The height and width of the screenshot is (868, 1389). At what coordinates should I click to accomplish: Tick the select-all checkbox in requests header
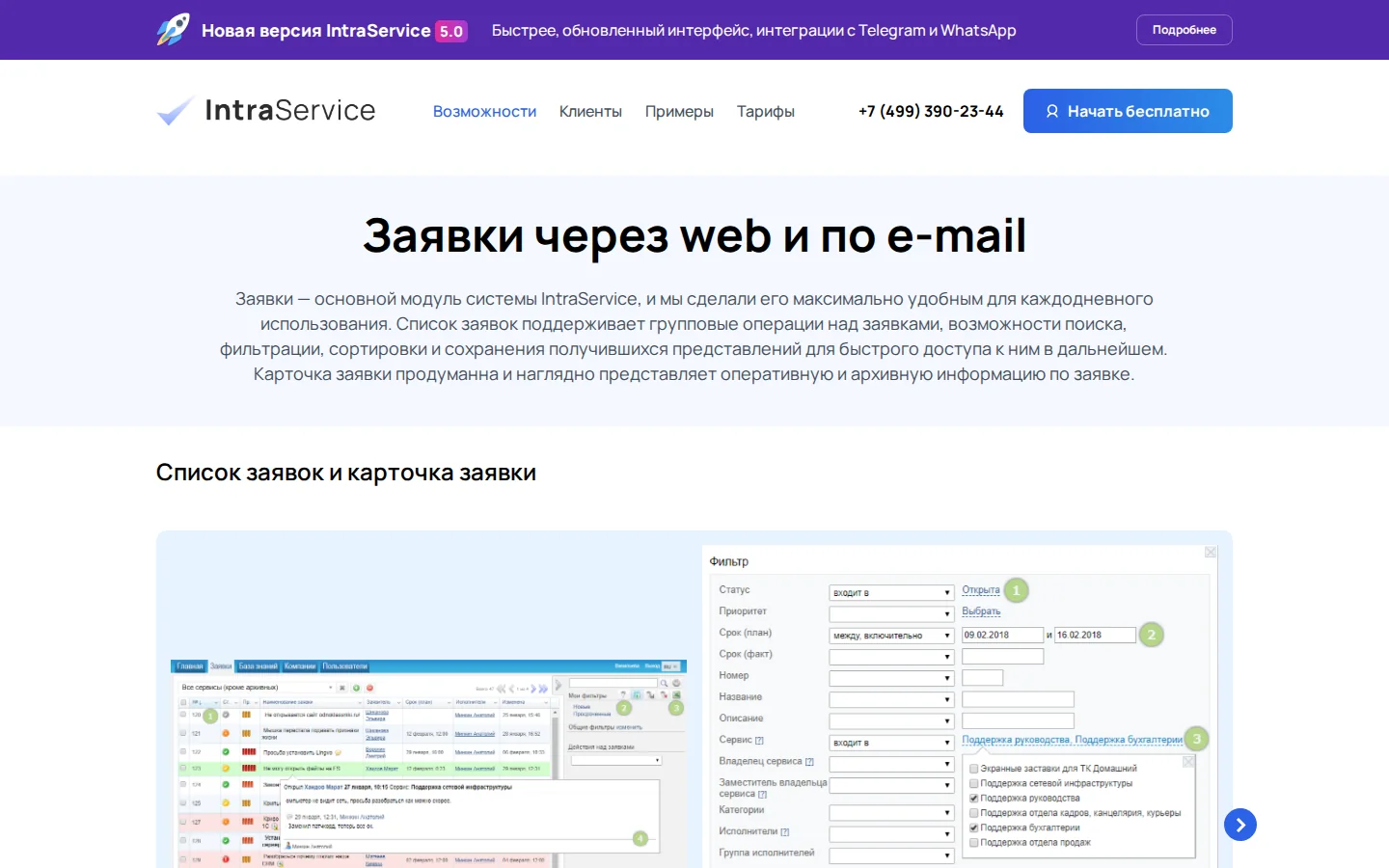pyautogui.click(x=183, y=702)
